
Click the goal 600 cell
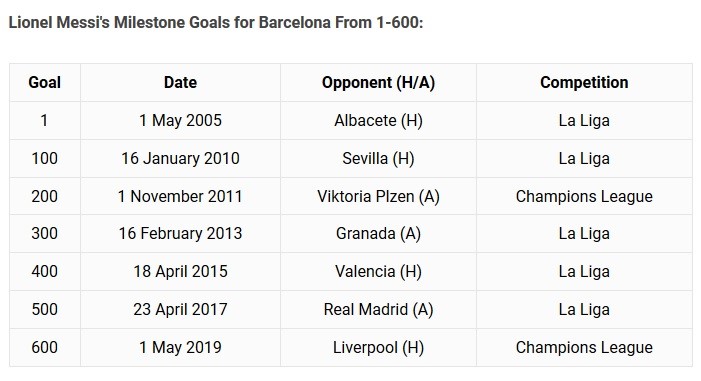pyautogui.click(x=45, y=347)
